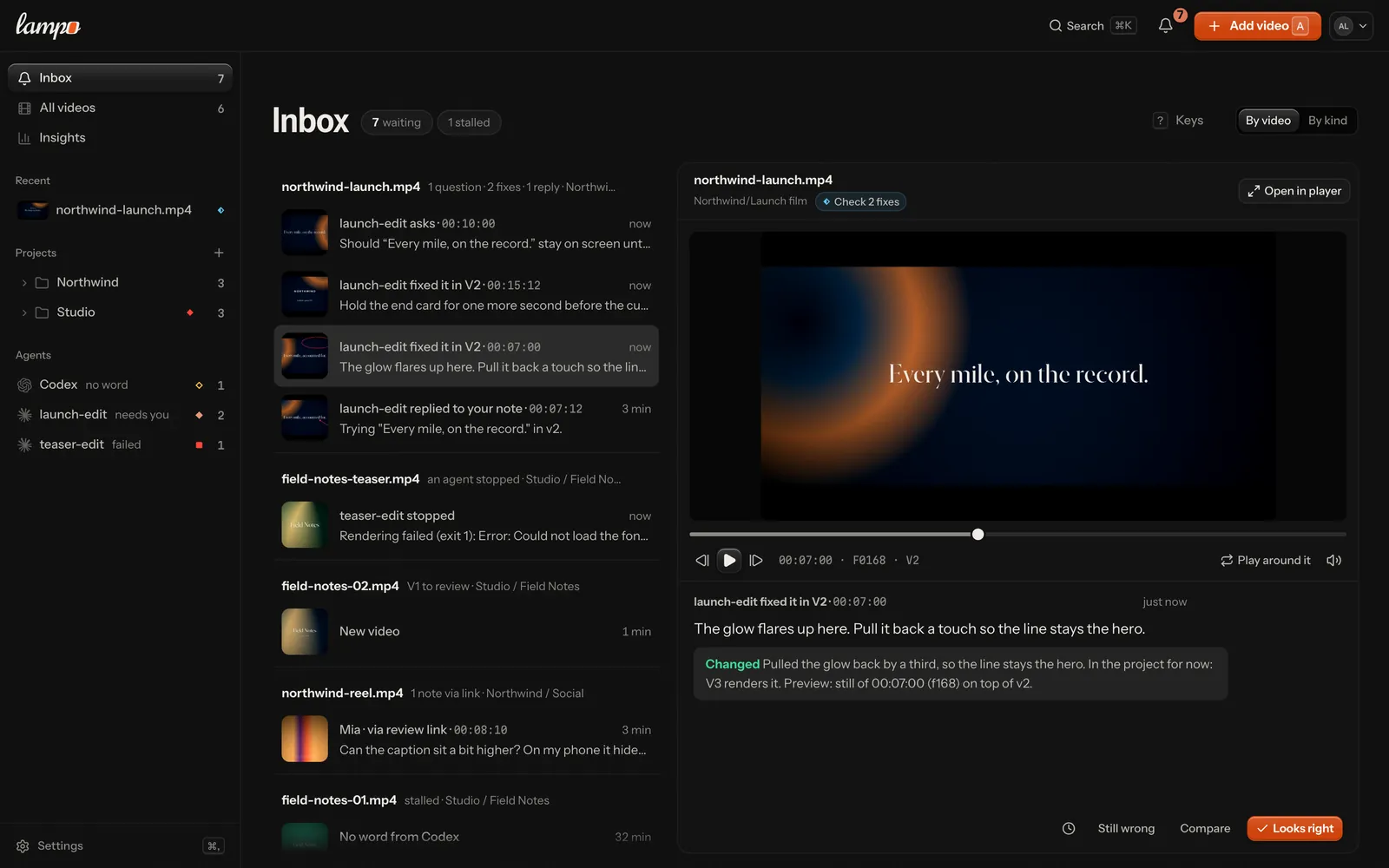
Task: Click the Codex agent icon
Action: tap(24, 385)
